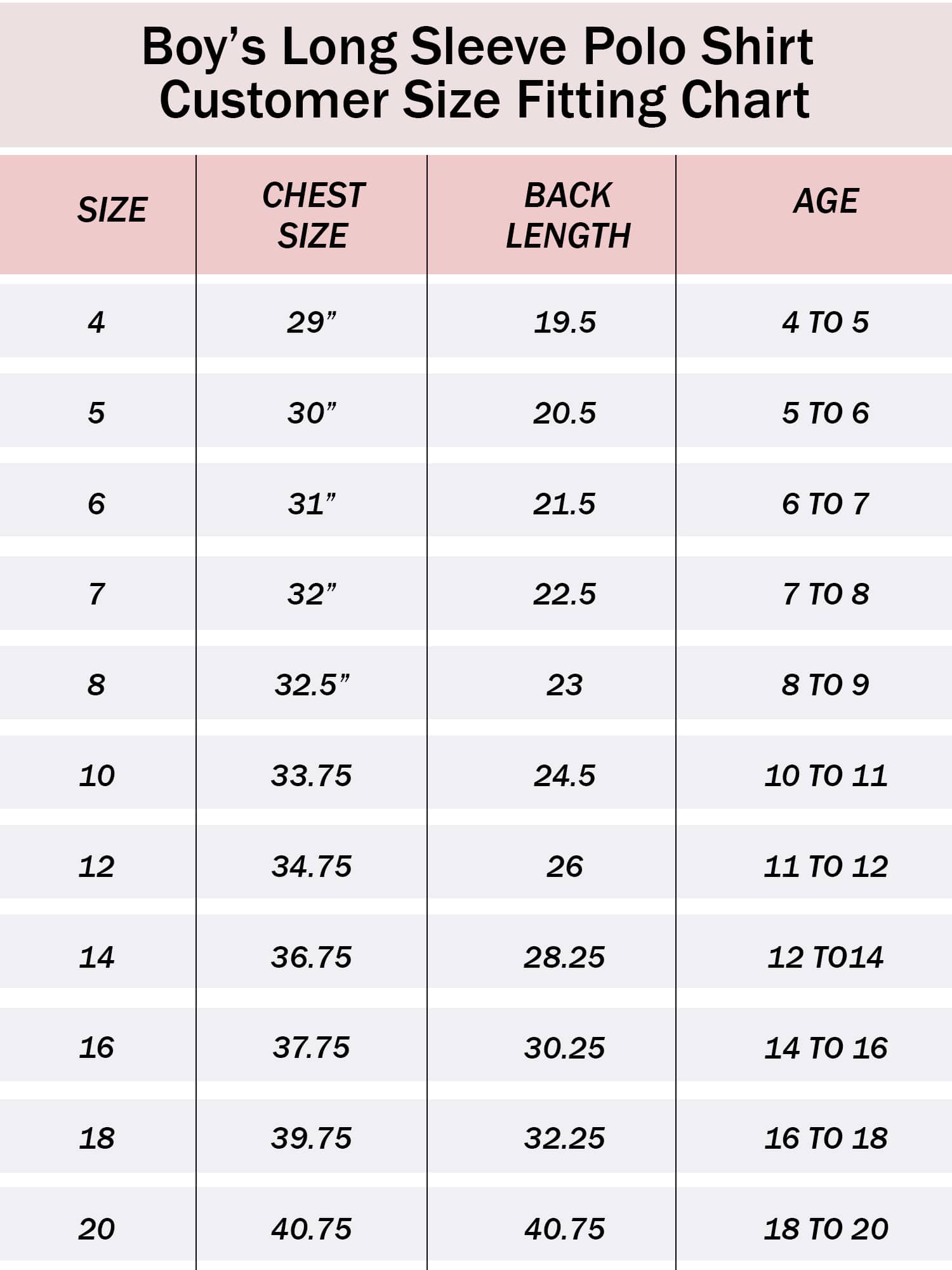Click the 29" chest size cell
Screen dimensions: 952x1270
pyautogui.click(x=312, y=322)
